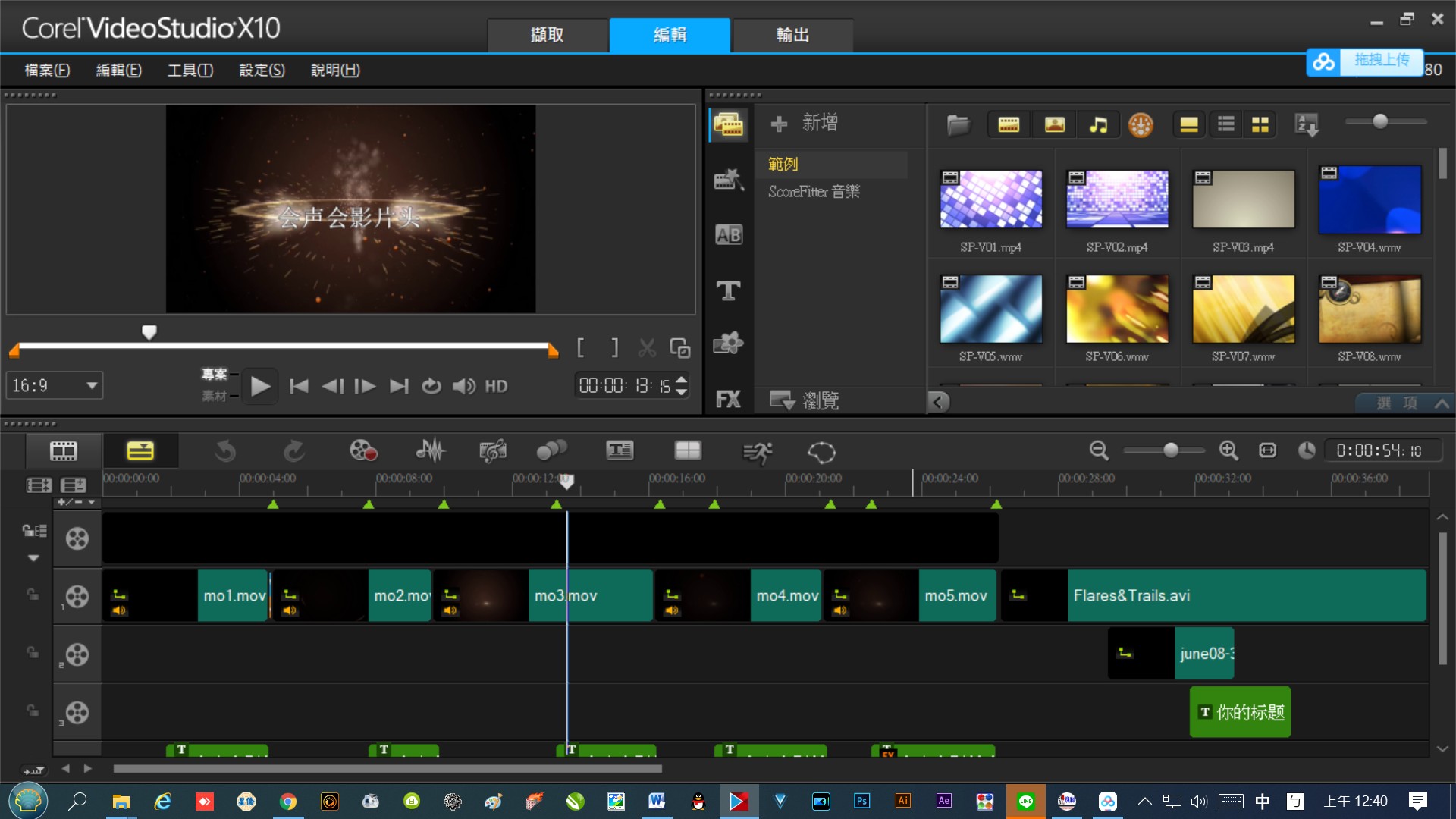This screenshot has height=819, width=1456.
Task: Expand the 選項 options panel
Action: [1405, 403]
